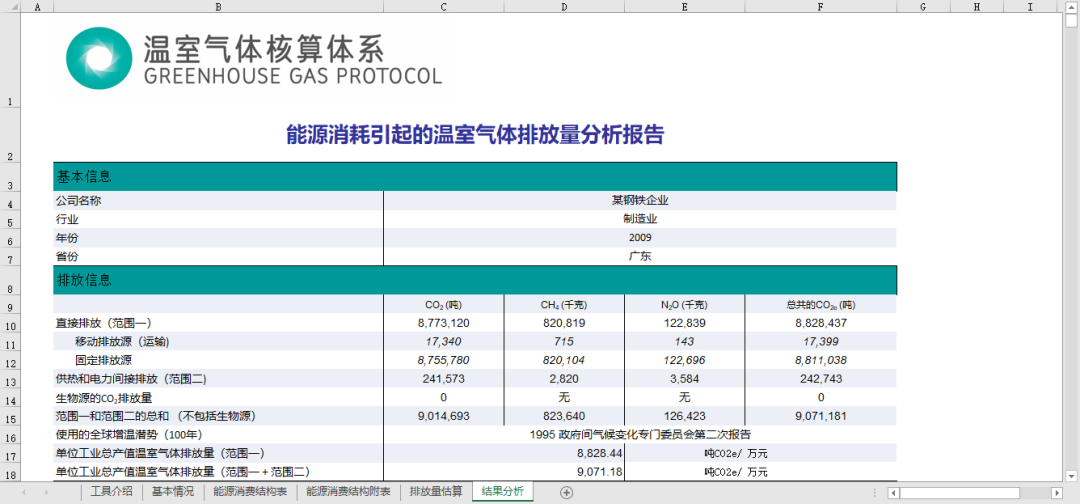
Task: Select column C header
Action: point(443,7)
